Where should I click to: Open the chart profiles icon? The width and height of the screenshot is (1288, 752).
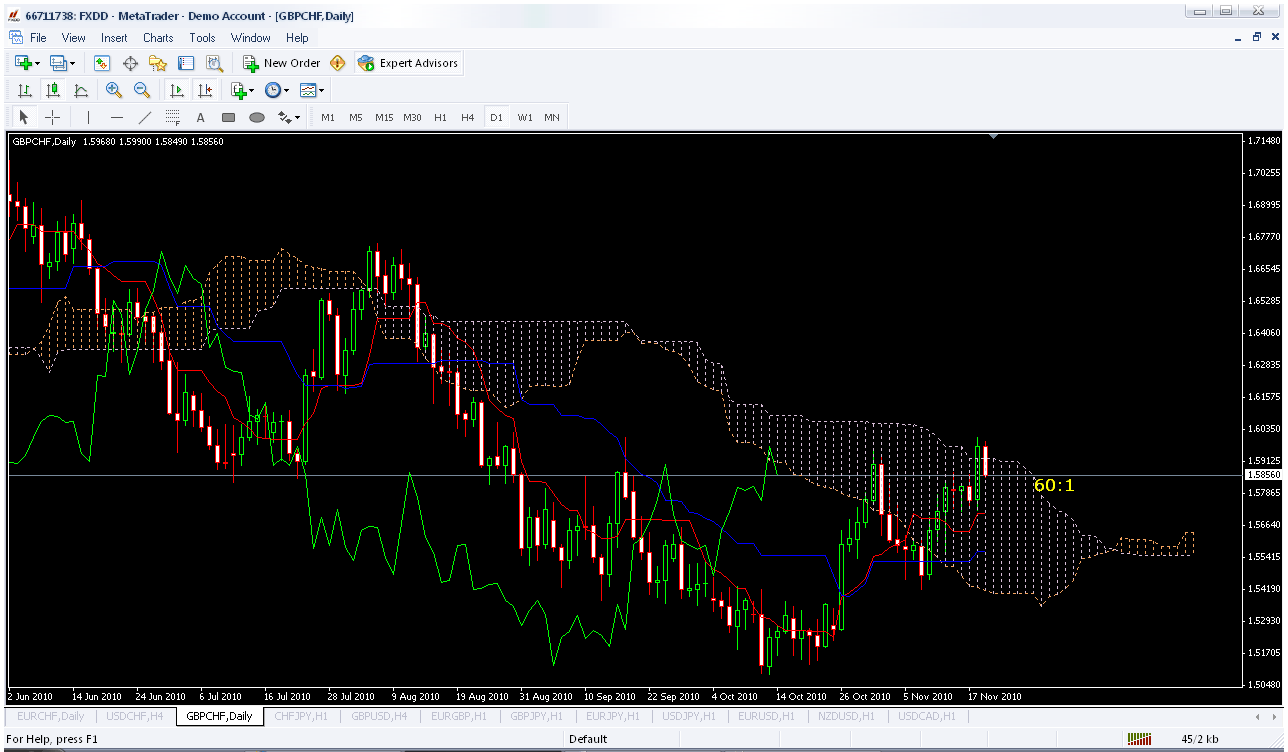(59, 63)
